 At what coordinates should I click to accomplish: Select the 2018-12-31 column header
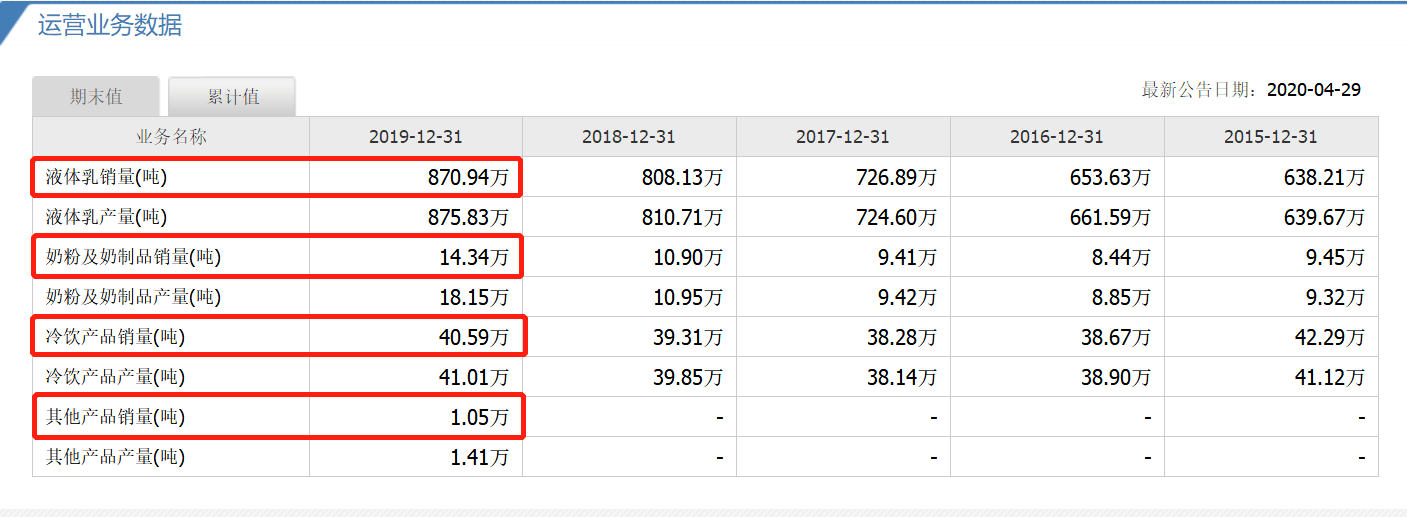pos(629,137)
